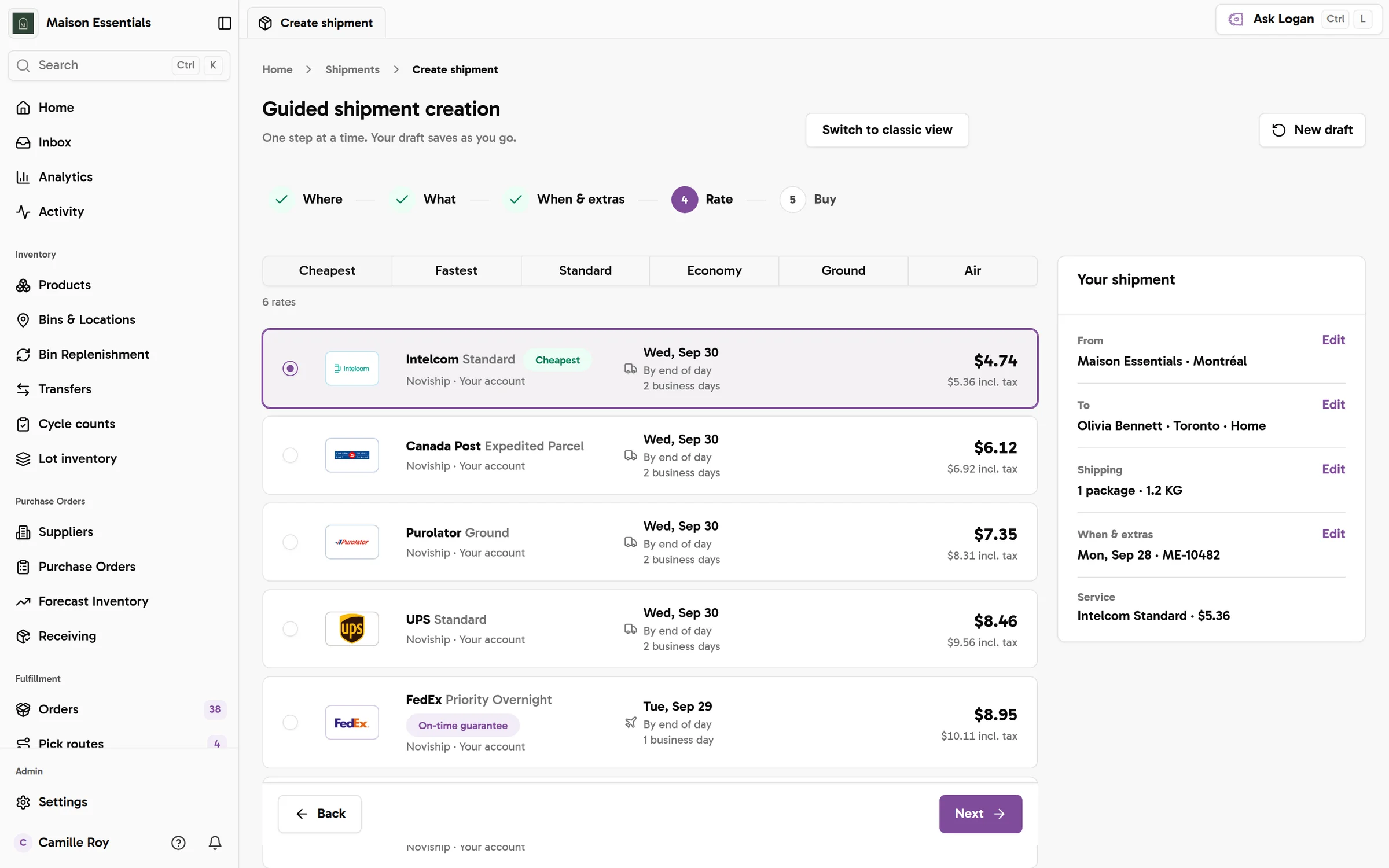Edit the To recipient

pos(1333,404)
